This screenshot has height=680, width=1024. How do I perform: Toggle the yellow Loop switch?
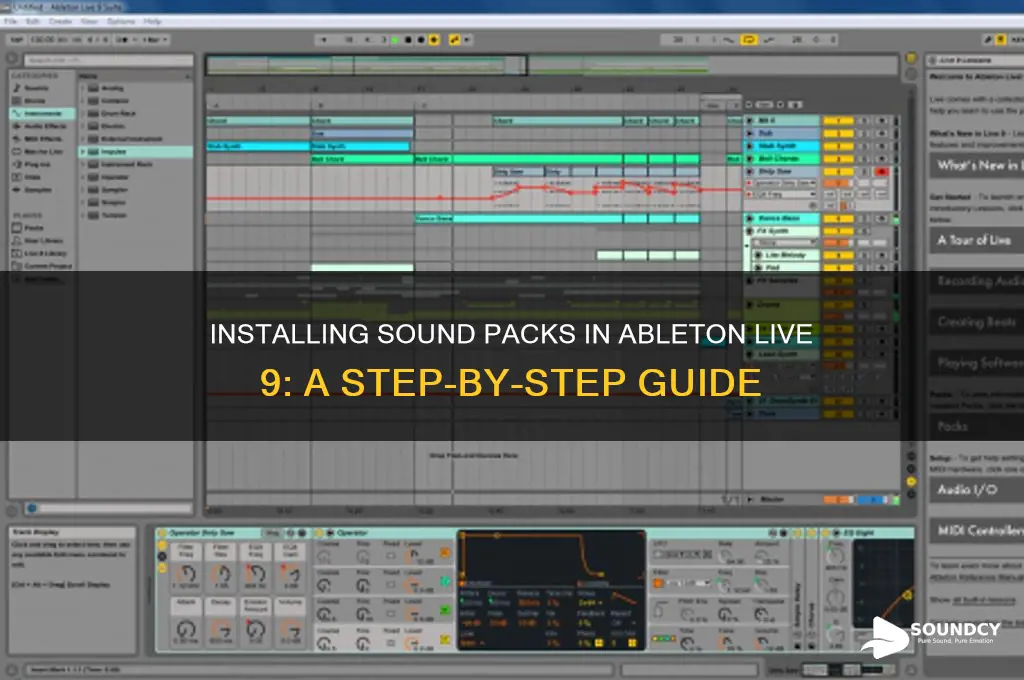tap(748, 40)
